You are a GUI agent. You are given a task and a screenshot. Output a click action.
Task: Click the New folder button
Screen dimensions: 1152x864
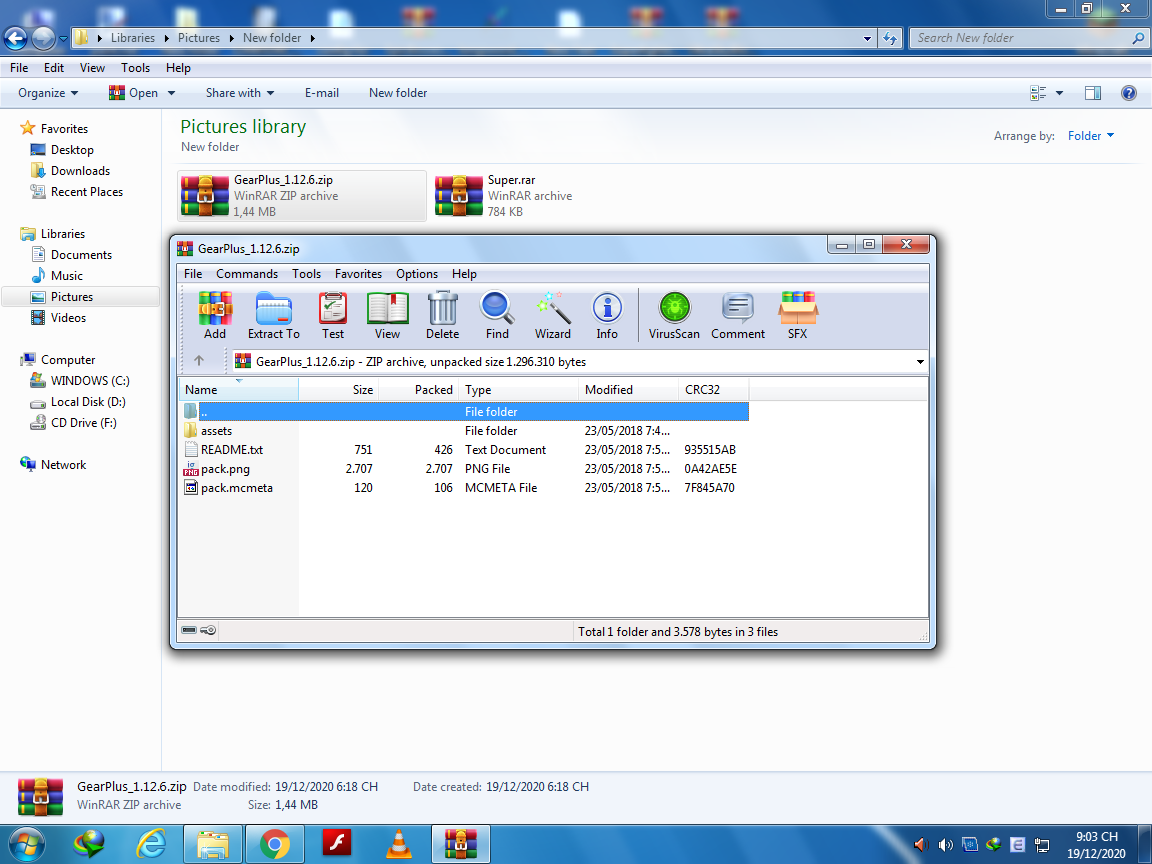tap(398, 93)
